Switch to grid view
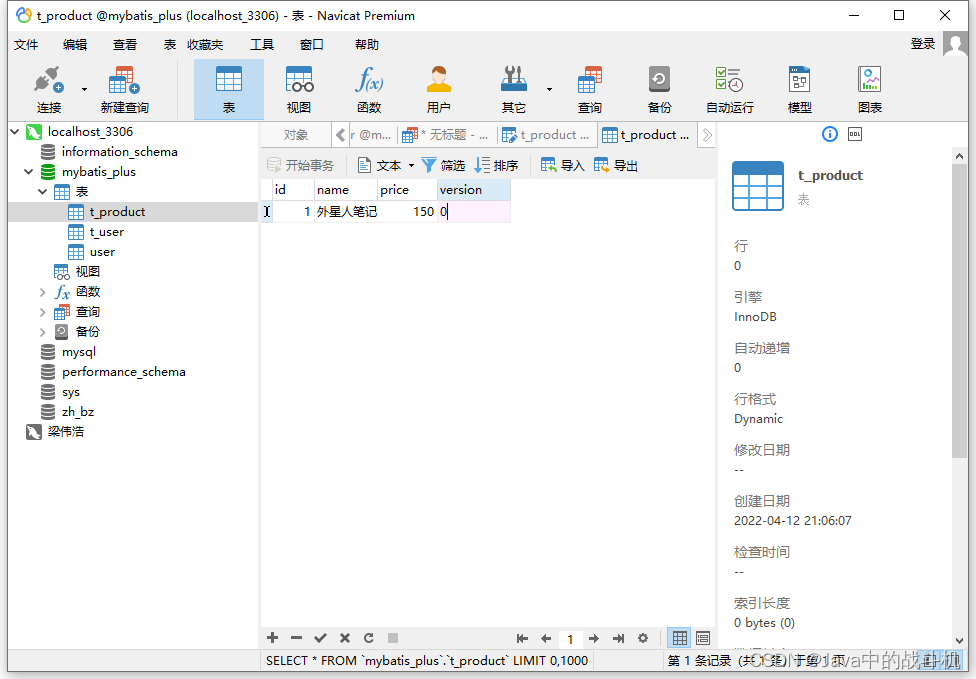The width and height of the screenshot is (976, 679). coord(680,638)
